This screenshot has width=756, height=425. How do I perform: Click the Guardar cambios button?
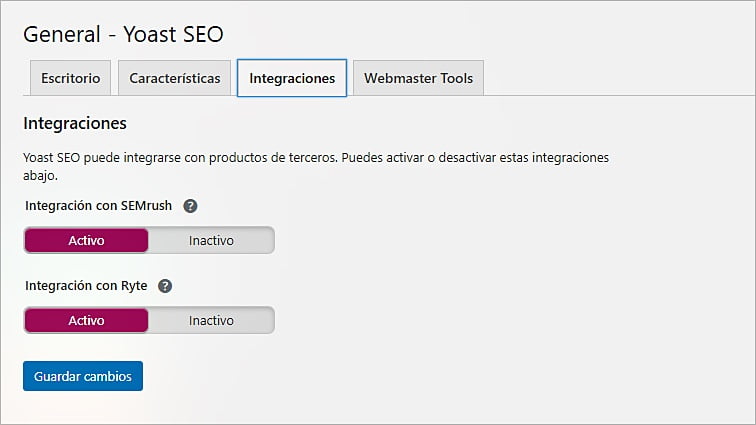[x=83, y=376]
